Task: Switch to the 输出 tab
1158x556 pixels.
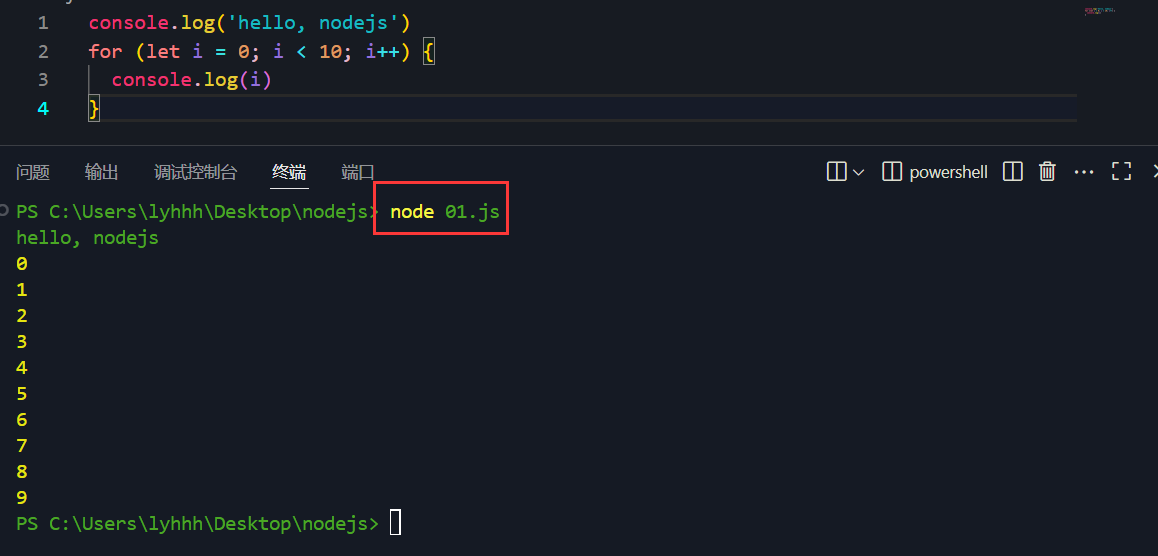Action: (101, 173)
